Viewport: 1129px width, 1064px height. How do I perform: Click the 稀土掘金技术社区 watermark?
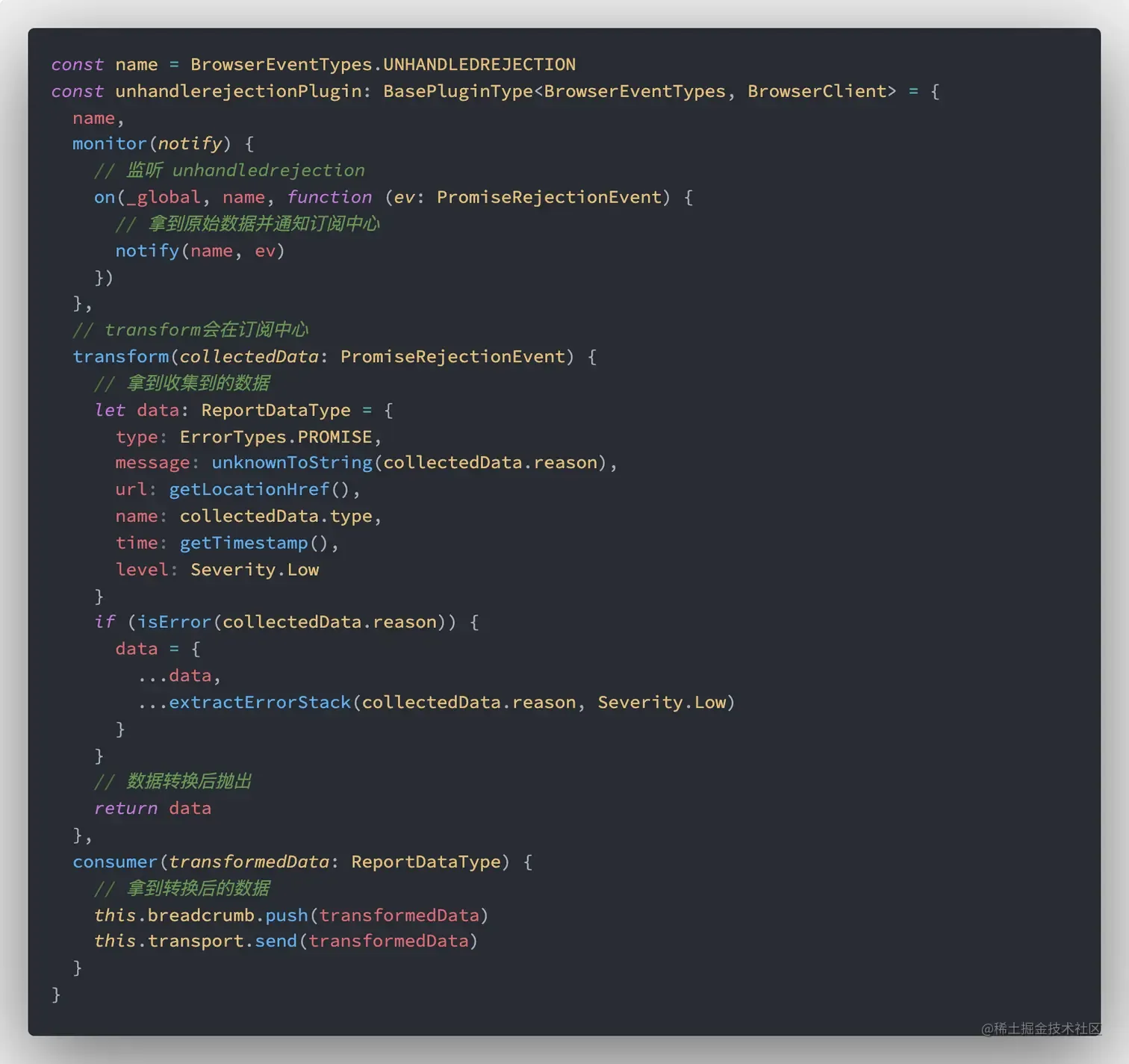click(1041, 1029)
